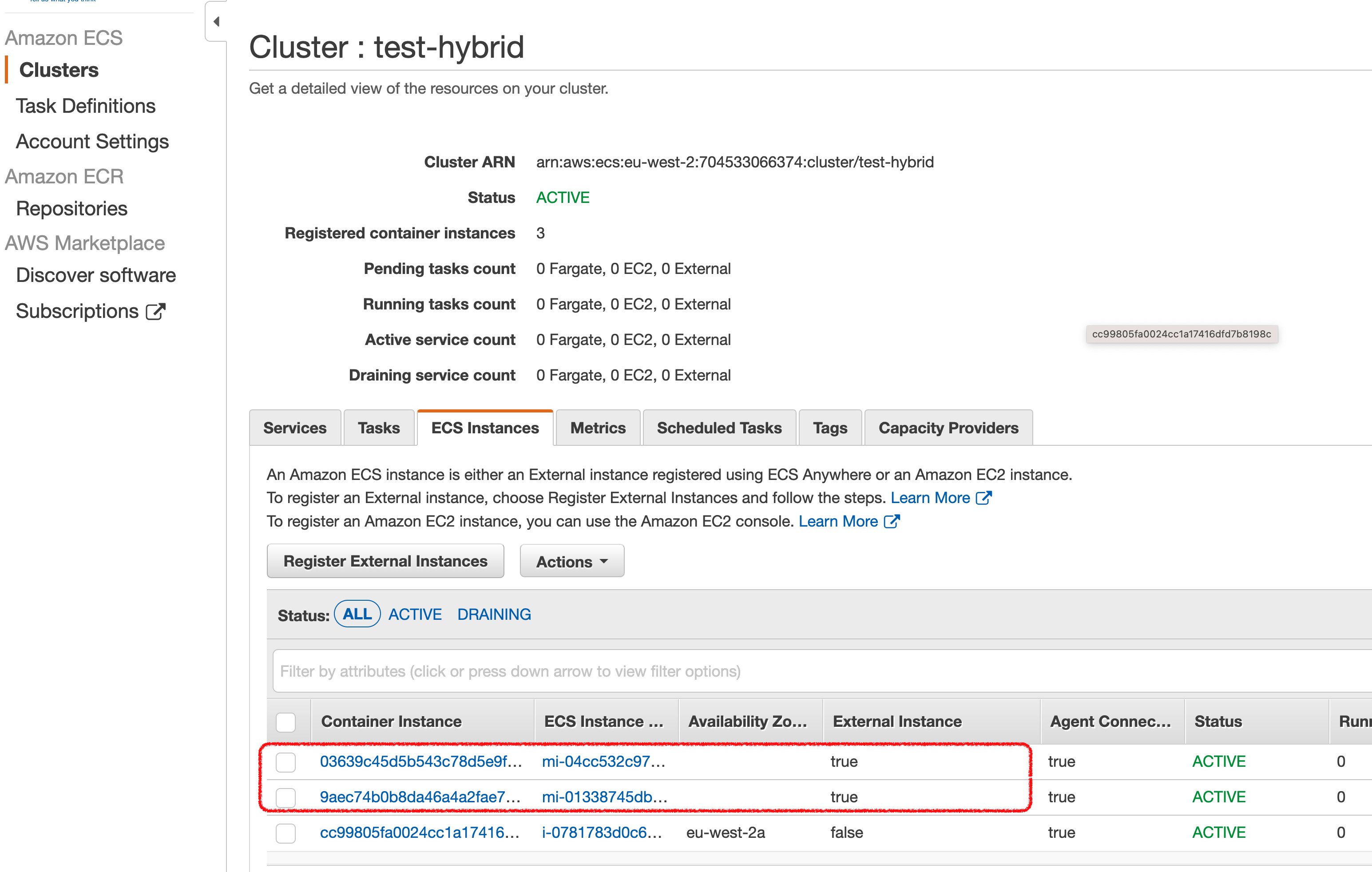
Task: Open the Scheduled Tasks tab
Action: coord(719,428)
